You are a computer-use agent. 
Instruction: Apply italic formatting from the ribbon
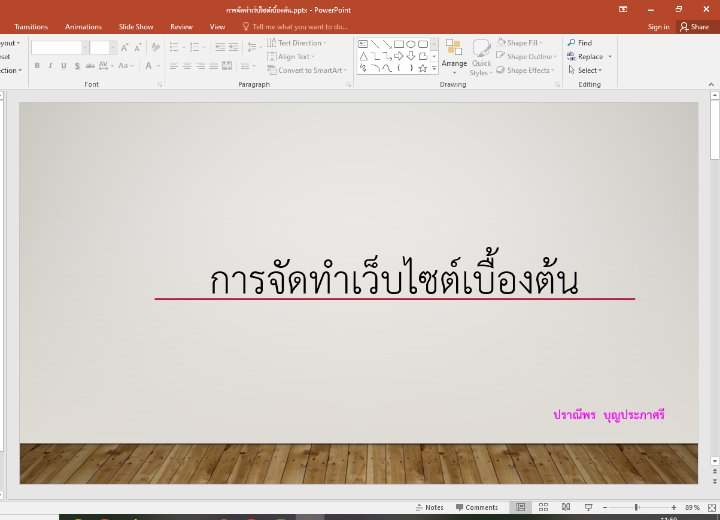coord(50,66)
